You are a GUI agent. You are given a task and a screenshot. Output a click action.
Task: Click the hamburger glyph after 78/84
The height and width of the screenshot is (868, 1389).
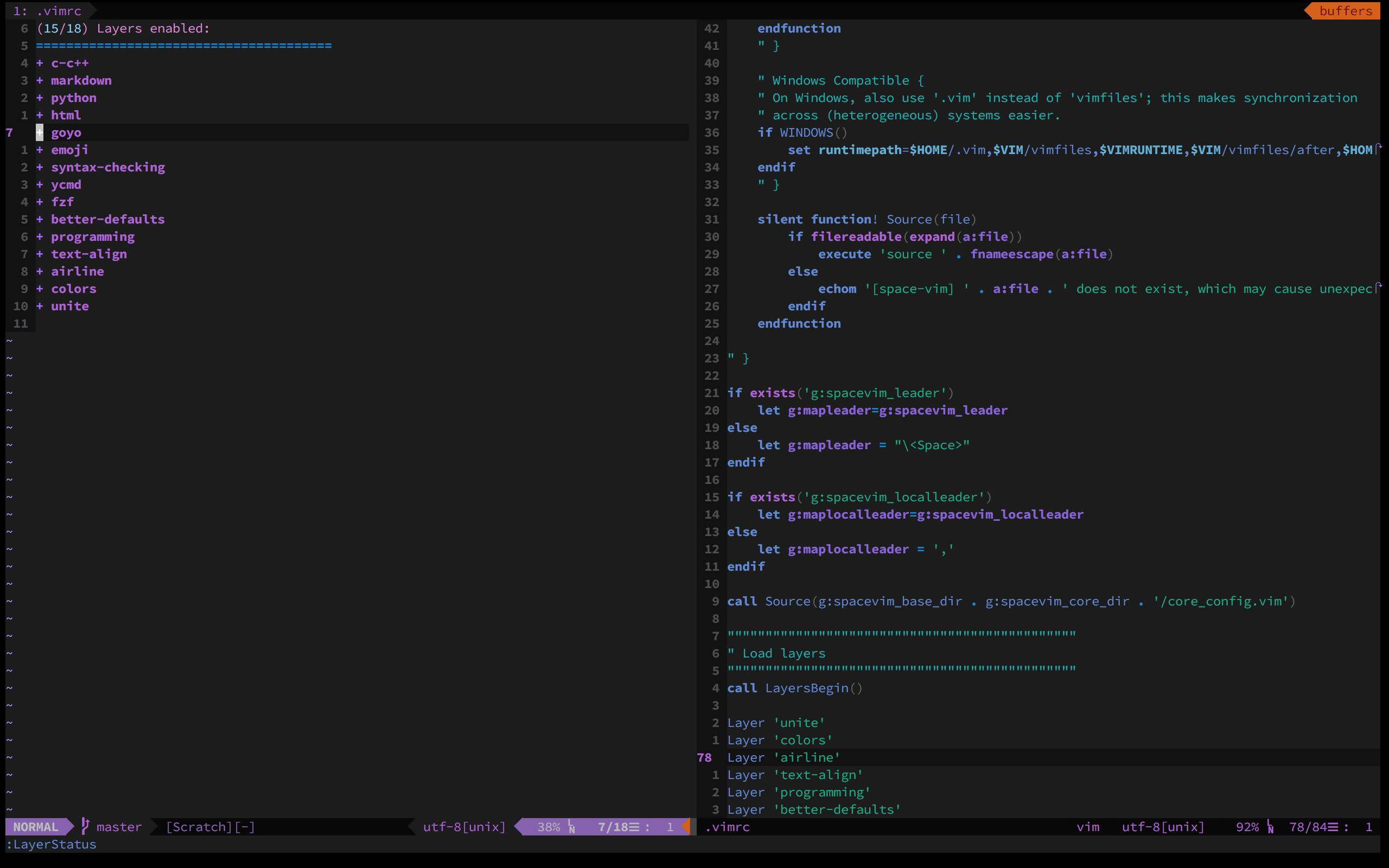[x=1333, y=827]
